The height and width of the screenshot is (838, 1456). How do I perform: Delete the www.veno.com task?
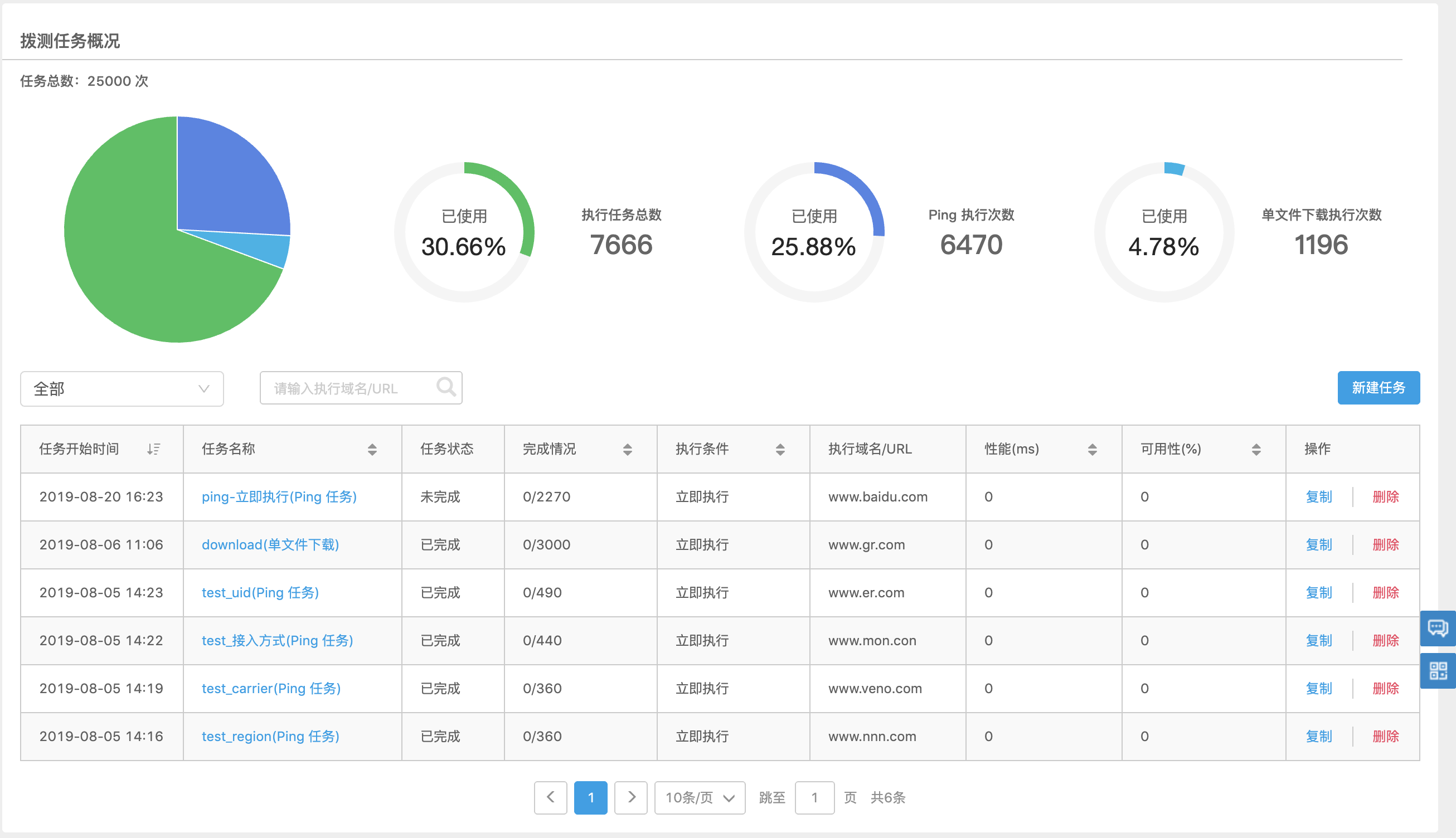(x=1386, y=688)
